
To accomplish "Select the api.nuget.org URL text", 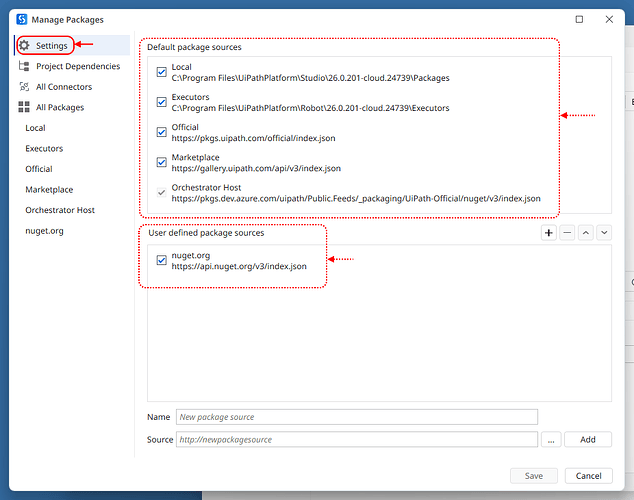I will [x=239, y=266].
